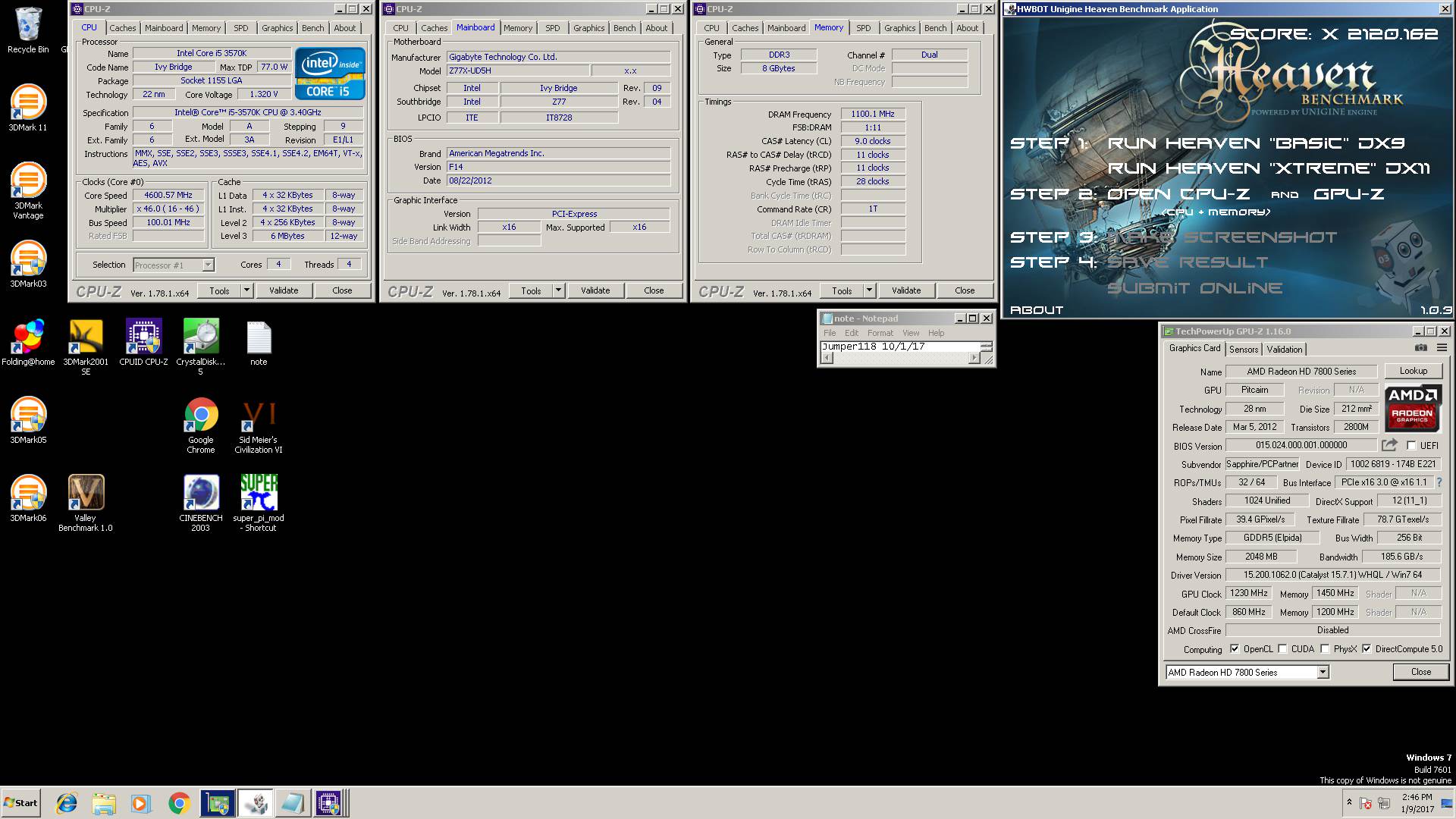Screen dimensions: 1456x819
Task: Open the Processor #1 selection dropdown
Action: pos(208,265)
